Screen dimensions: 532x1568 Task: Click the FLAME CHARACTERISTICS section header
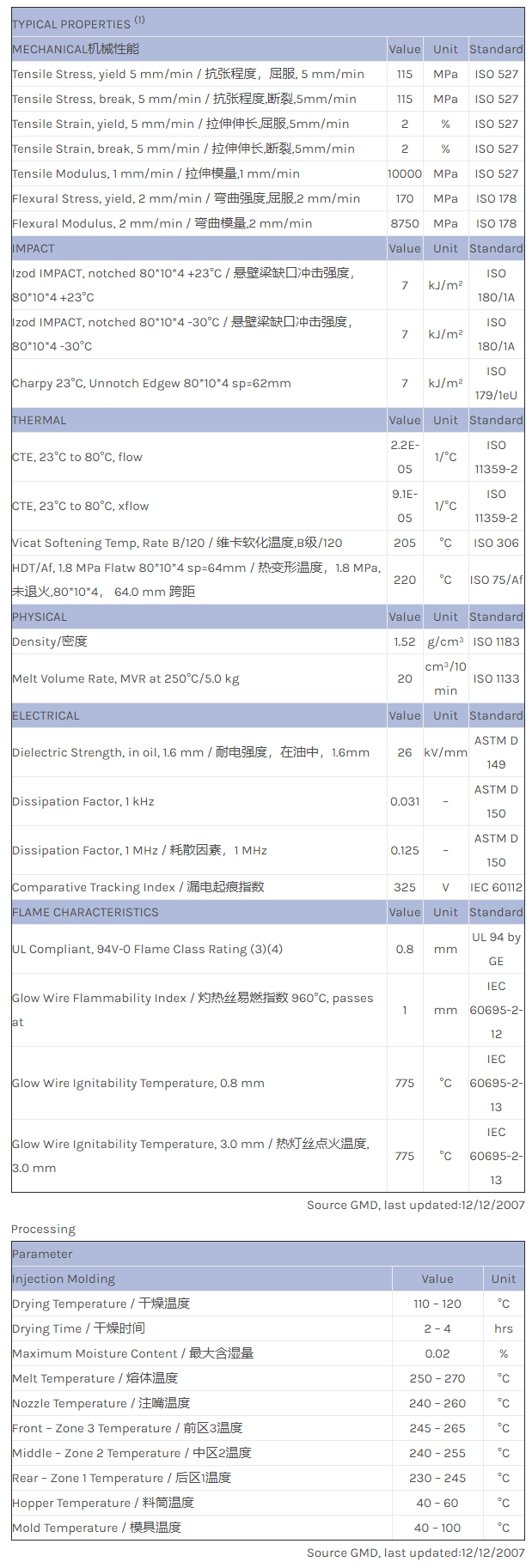pos(85,912)
